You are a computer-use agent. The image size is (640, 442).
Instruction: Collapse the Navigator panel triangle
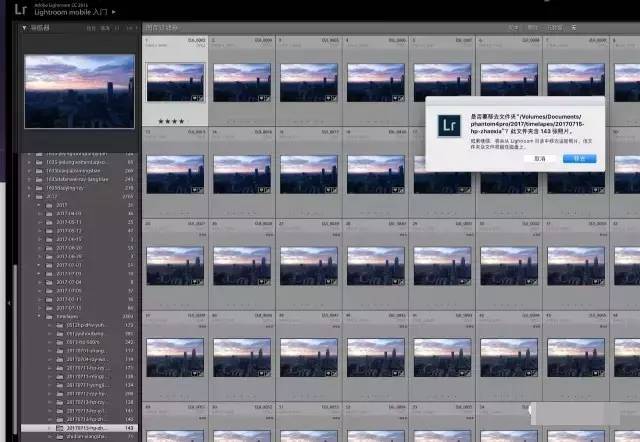27,29
